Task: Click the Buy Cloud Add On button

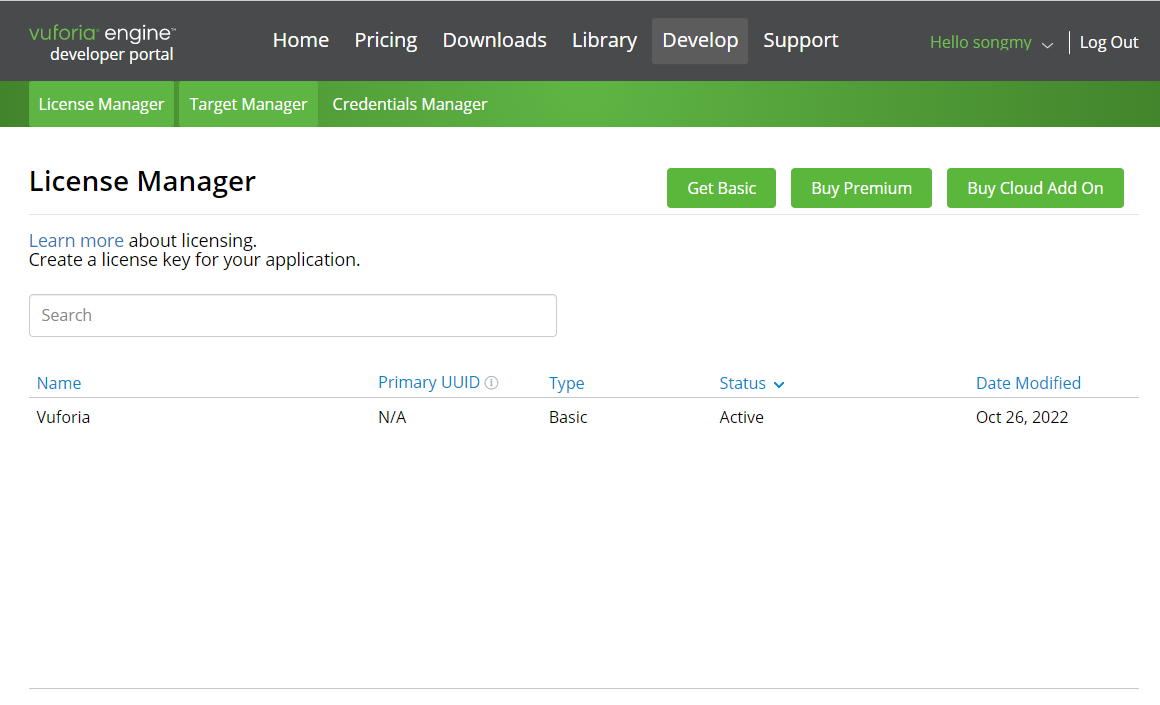Action: point(1035,188)
